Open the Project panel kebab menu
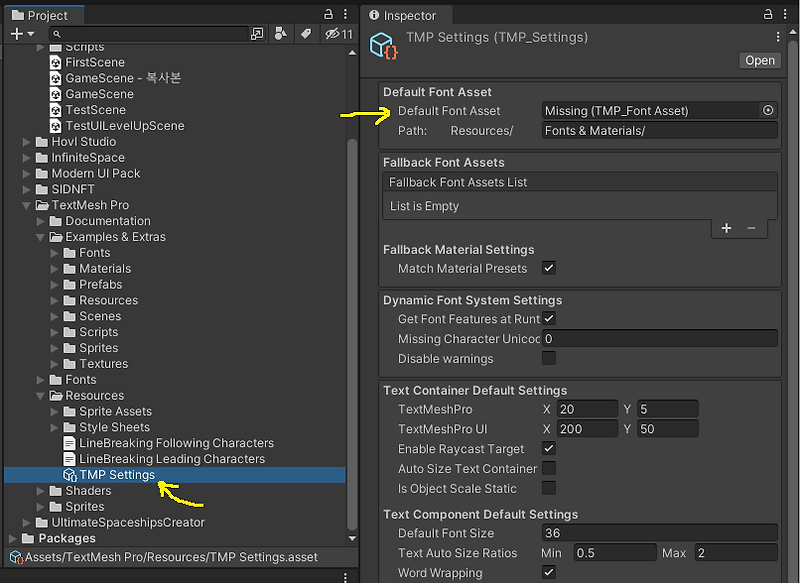800x583 pixels. tap(345, 14)
